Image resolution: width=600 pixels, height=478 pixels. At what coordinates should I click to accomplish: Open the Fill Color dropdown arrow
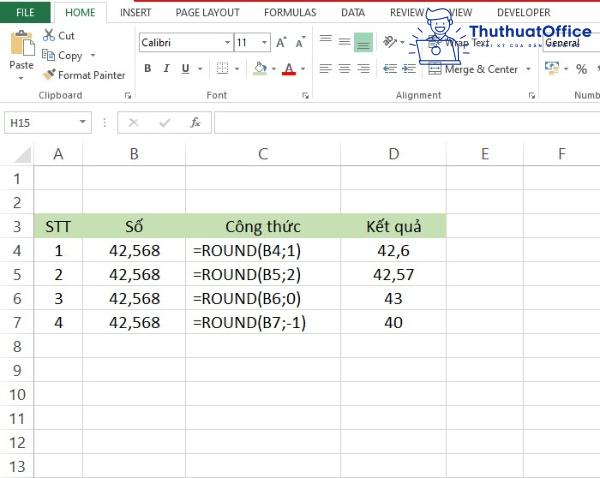click(274, 69)
